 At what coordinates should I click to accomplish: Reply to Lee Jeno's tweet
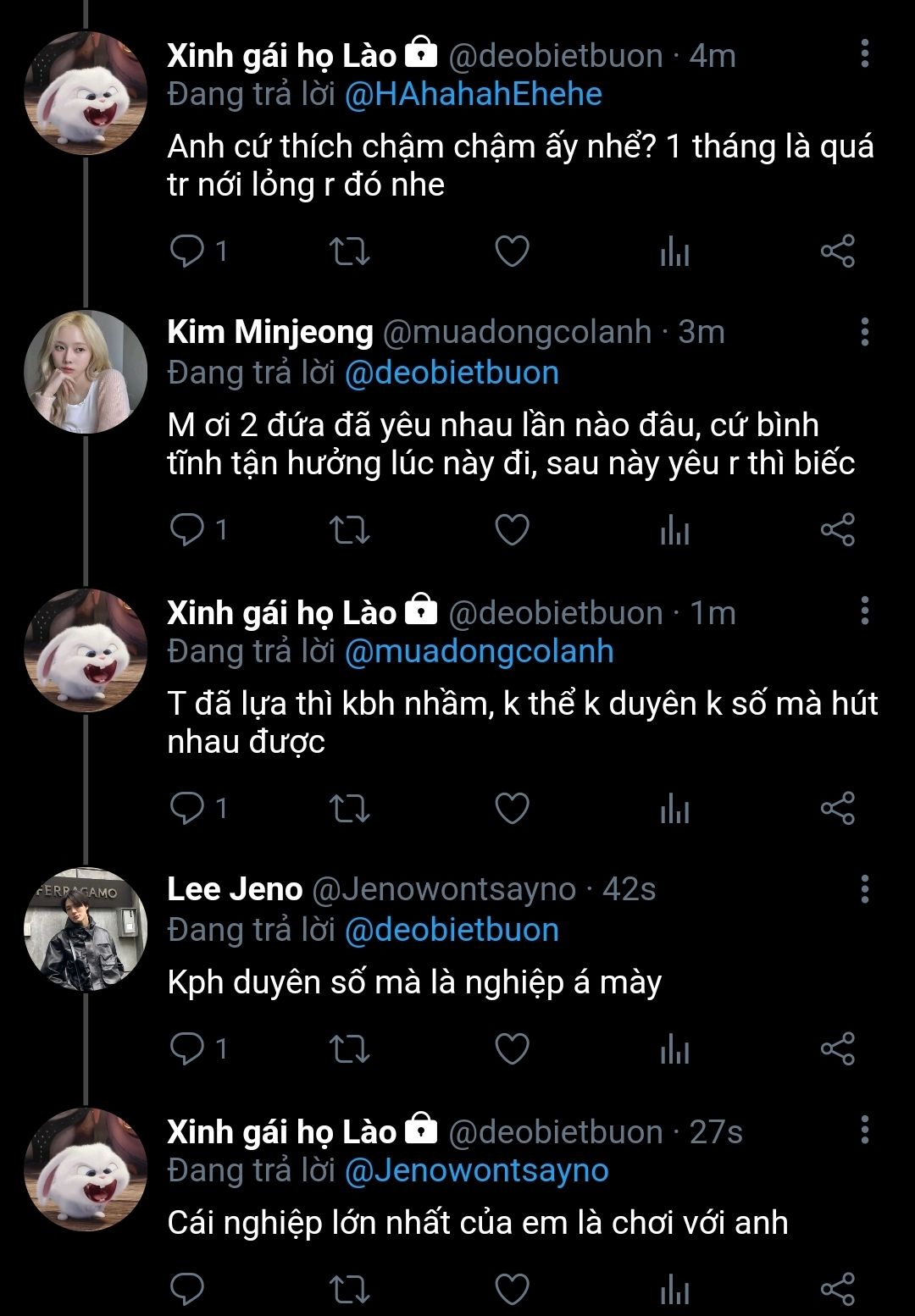(x=188, y=1049)
